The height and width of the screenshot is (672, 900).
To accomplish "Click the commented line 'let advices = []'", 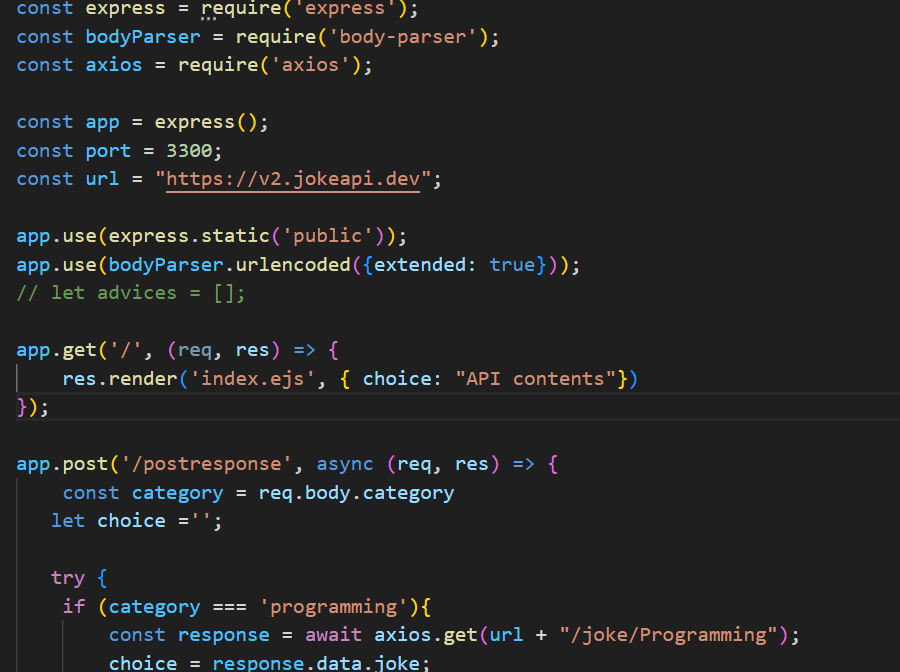I will (131, 293).
